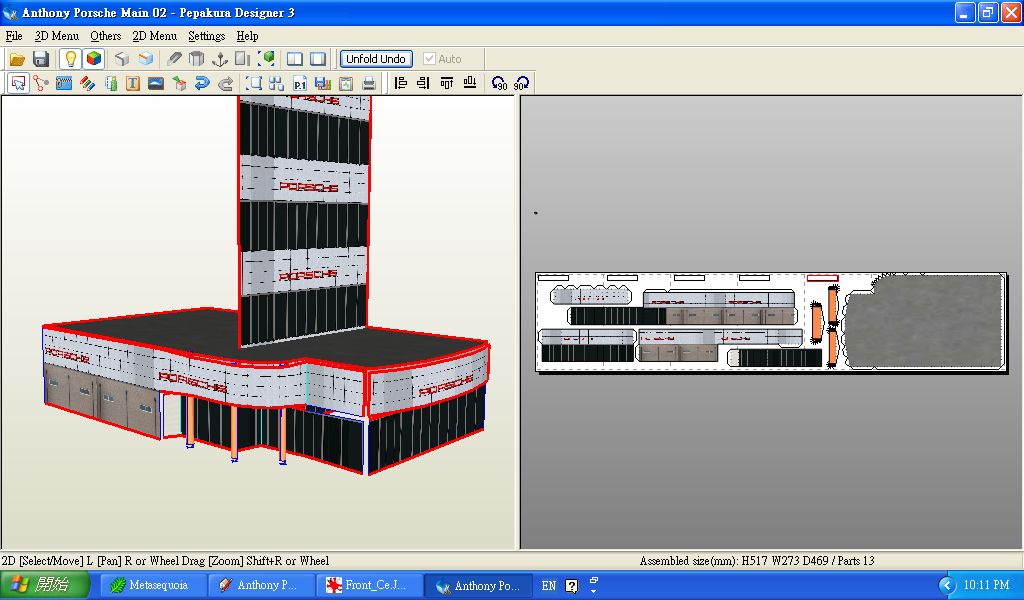The height and width of the screenshot is (600, 1024).
Task: Select the anchor tool icon
Action: point(220,59)
